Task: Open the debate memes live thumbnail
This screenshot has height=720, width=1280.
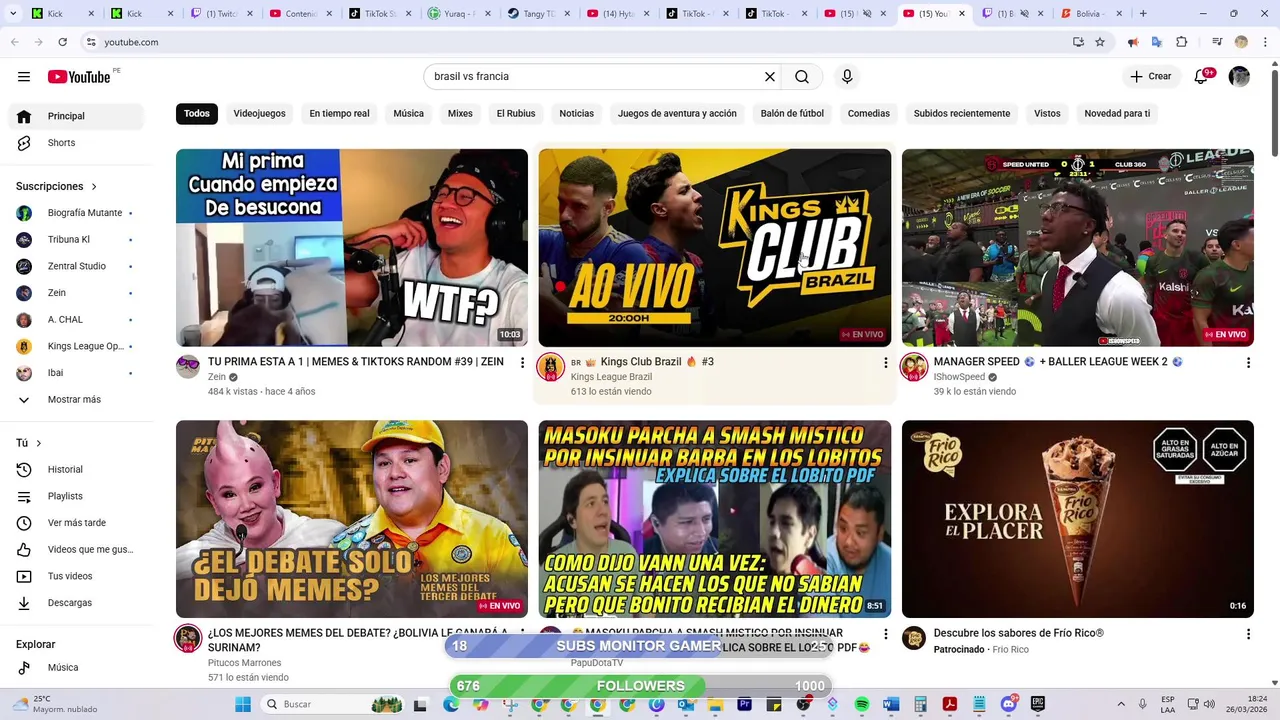Action: tap(352, 519)
